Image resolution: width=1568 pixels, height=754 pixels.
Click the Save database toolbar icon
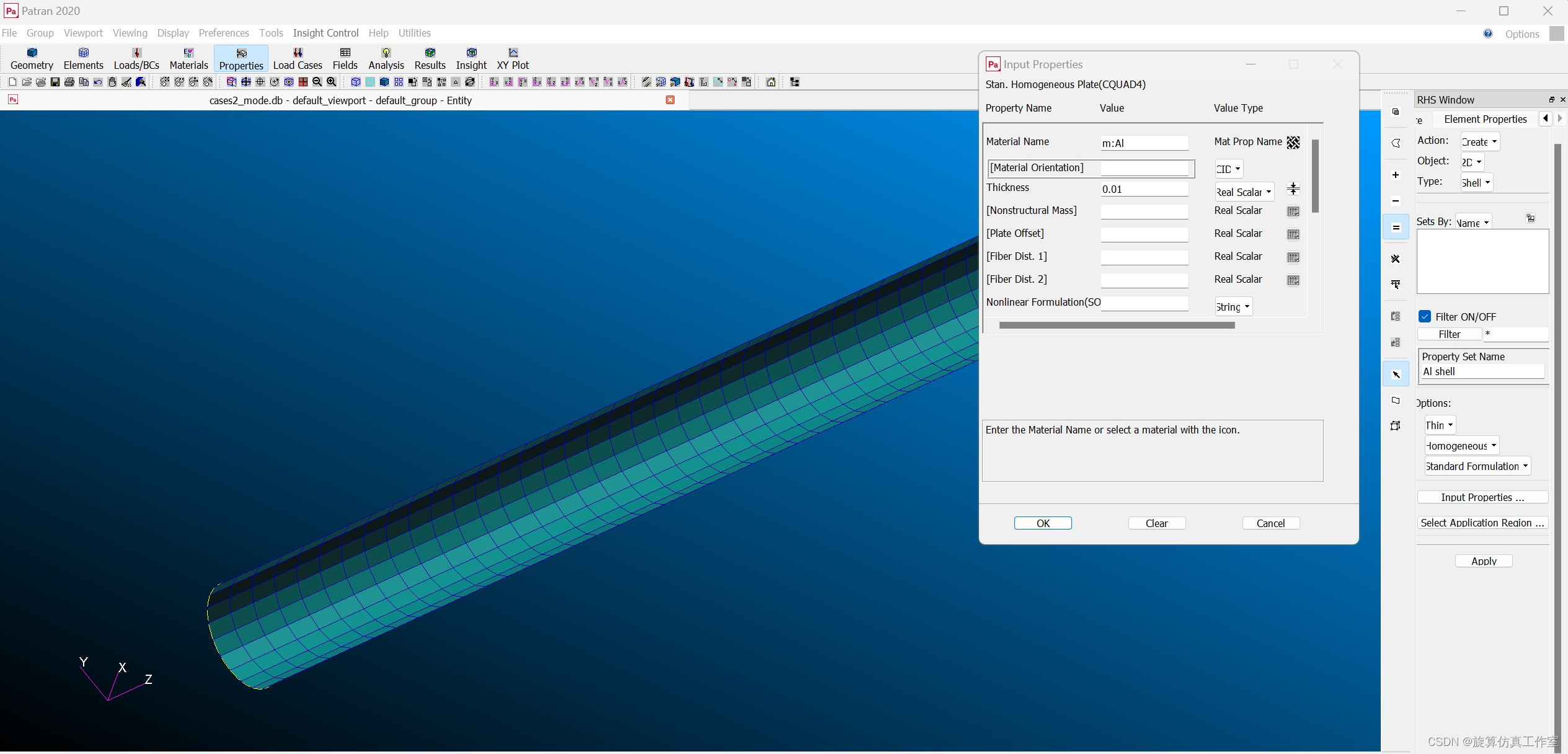point(55,82)
